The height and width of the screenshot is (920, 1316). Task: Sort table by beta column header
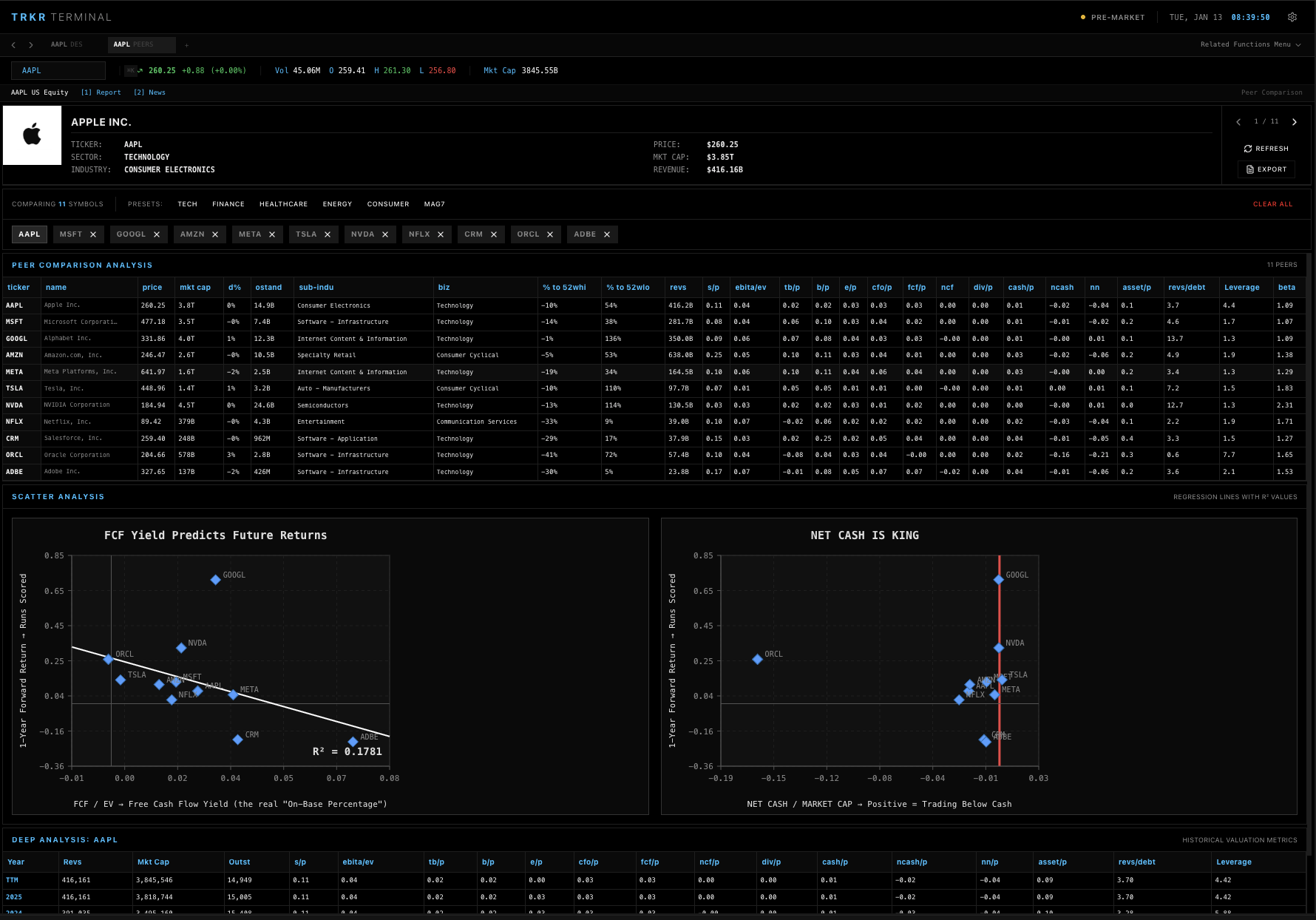[1286, 288]
